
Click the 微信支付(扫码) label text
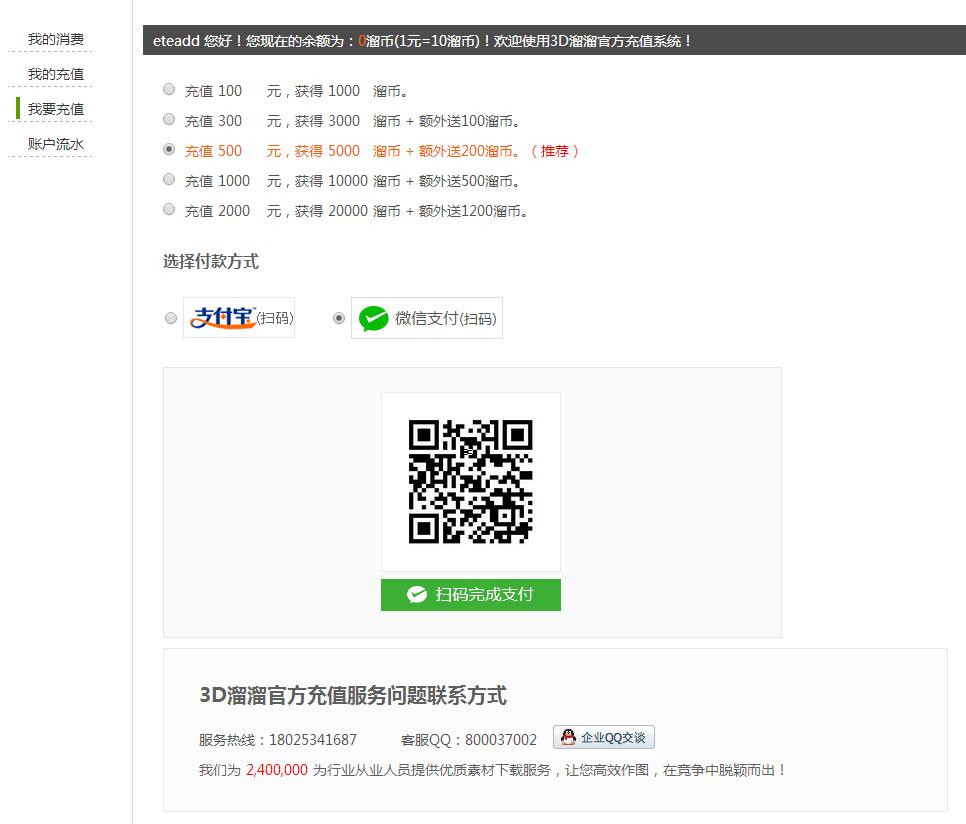click(x=445, y=318)
